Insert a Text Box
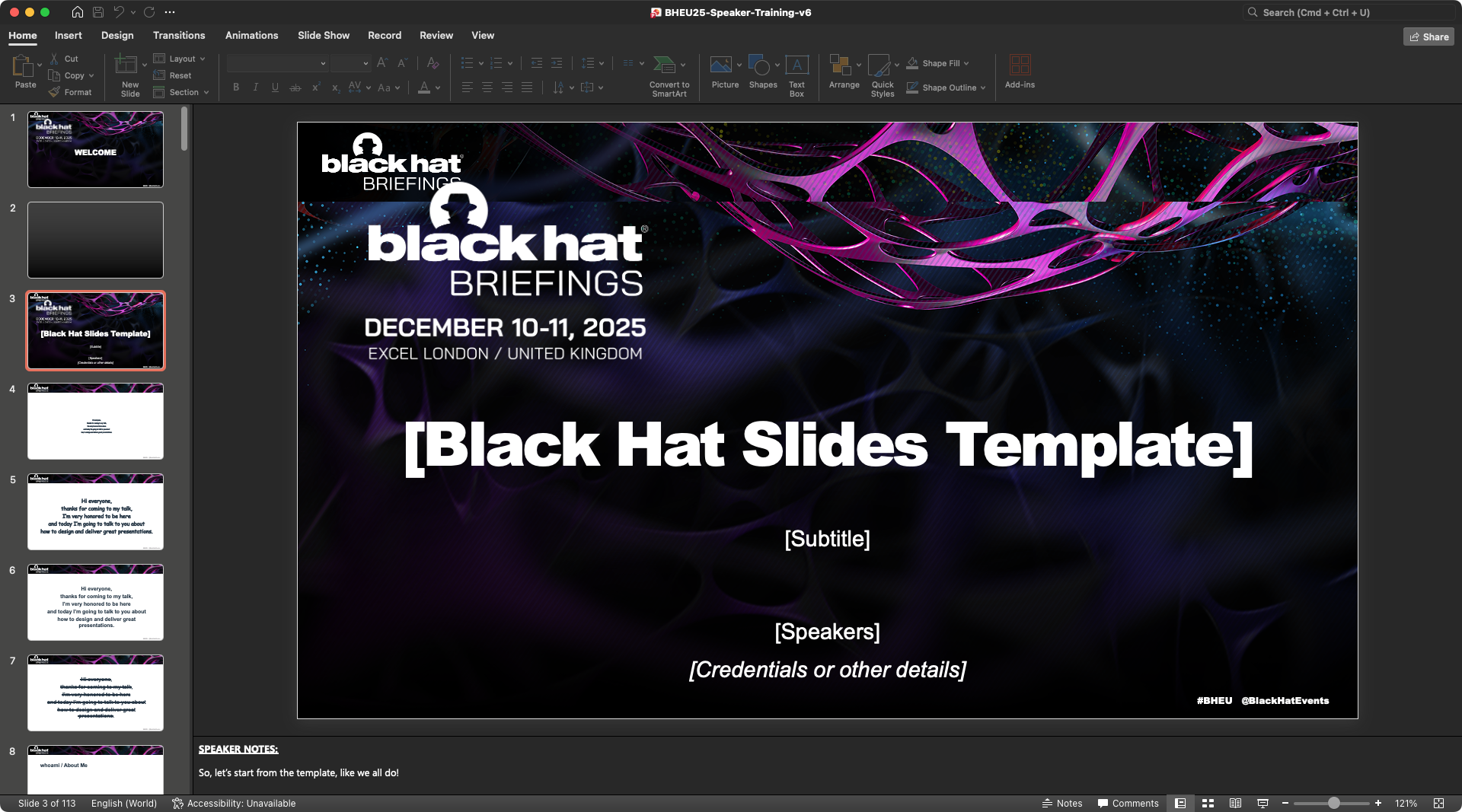 coord(796,65)
